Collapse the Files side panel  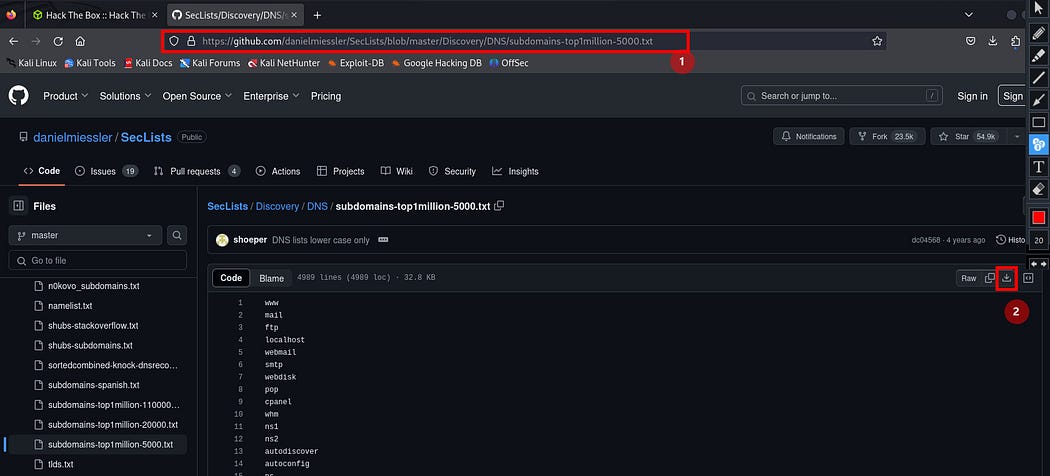pos(19,206)
